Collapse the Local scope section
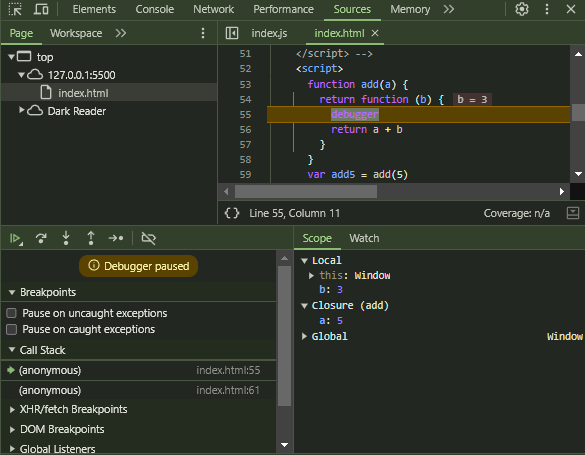 click(304, 260)
